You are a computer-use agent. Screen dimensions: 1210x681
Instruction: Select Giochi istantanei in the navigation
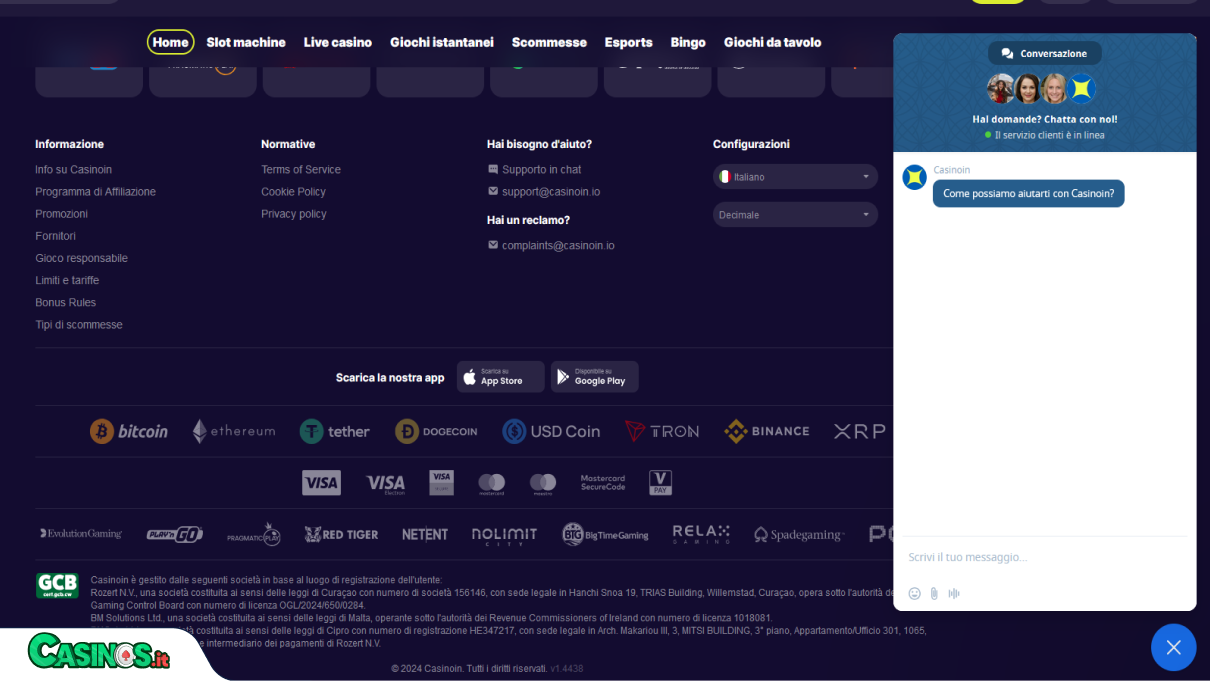pos(442,42)
